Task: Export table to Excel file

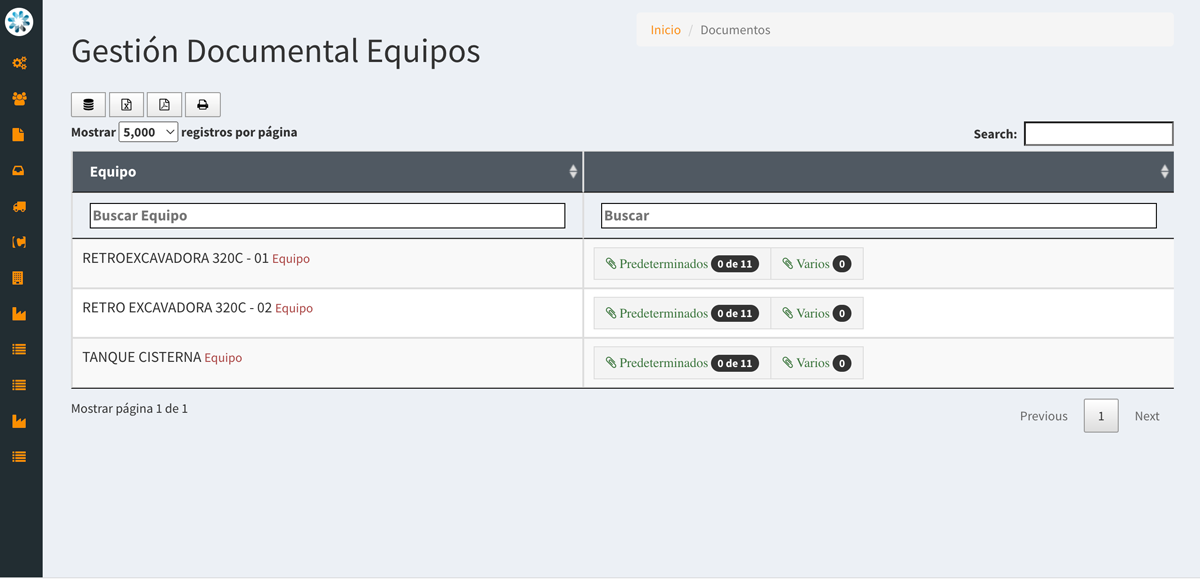Action: coord(127,105)
